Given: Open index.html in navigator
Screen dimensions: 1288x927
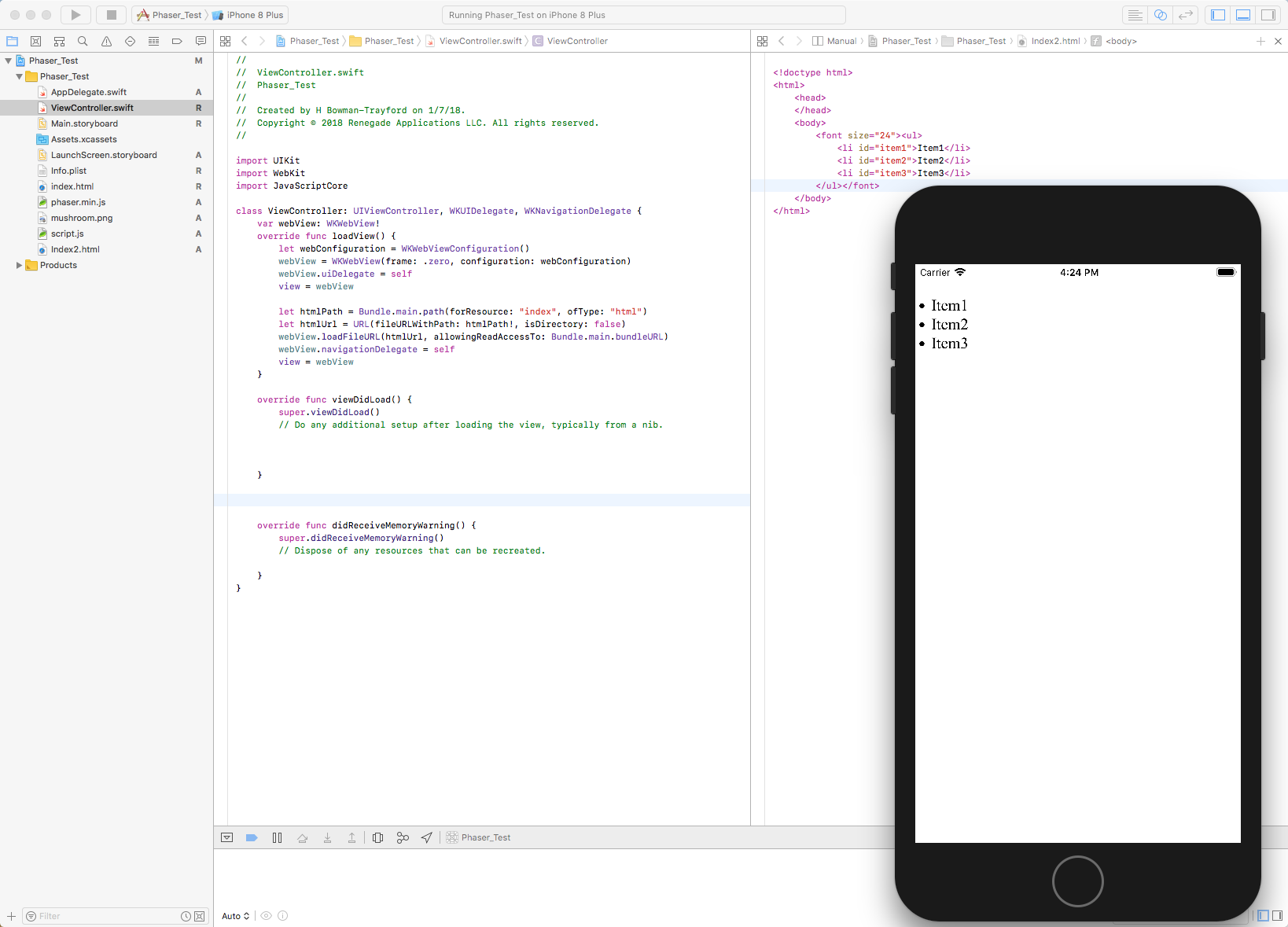Looking at the screenshot, I should click(72, 186).
